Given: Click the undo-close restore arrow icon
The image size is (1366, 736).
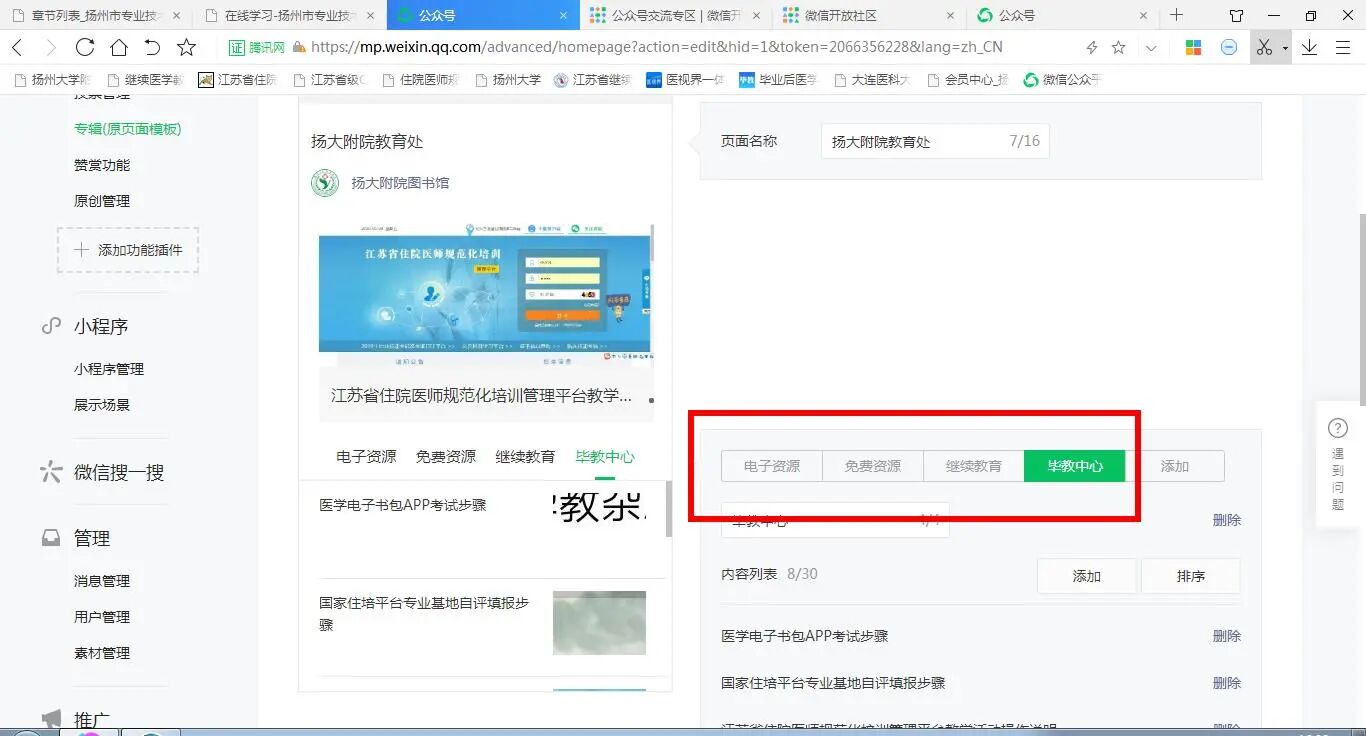Looking at the screenshot, I should [x=152, y=47].
